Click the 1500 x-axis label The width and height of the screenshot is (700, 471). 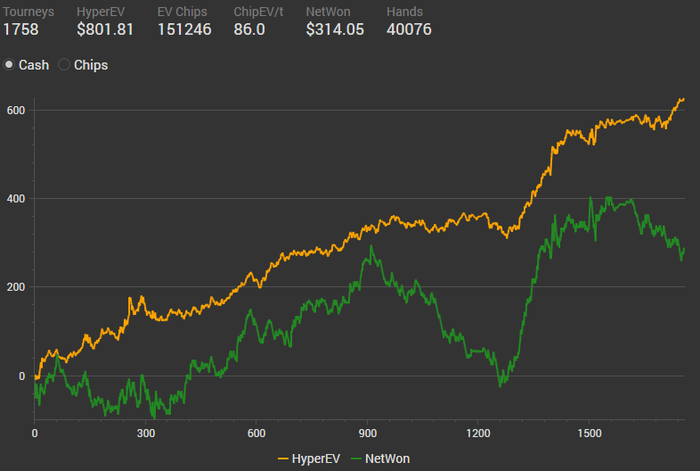click(589, 433)
